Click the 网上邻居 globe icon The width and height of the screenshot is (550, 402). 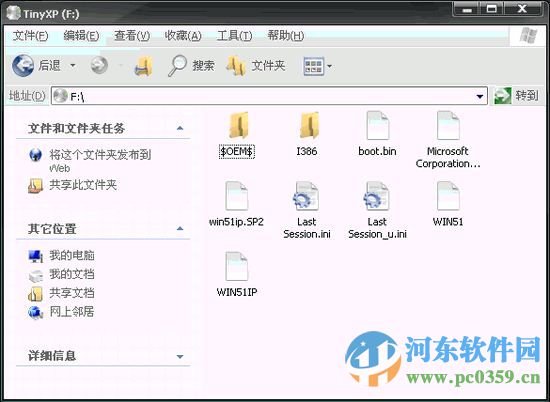tap(35, 312)
